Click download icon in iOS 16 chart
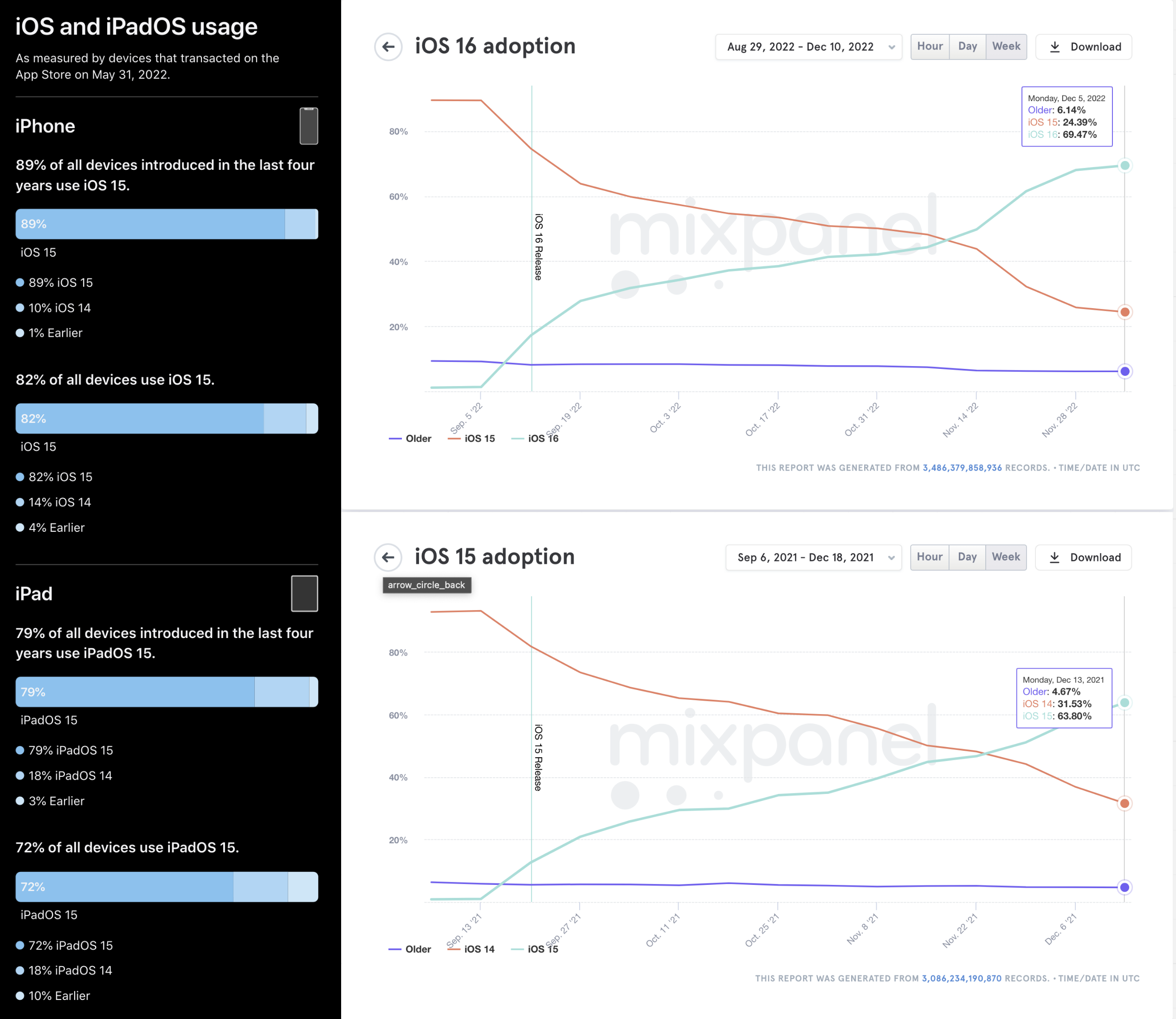 [x=1055, y=46]
